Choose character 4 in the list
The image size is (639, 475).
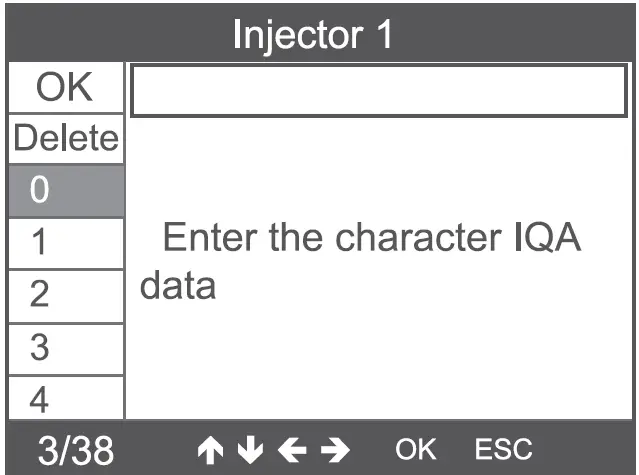pos(64,399)
